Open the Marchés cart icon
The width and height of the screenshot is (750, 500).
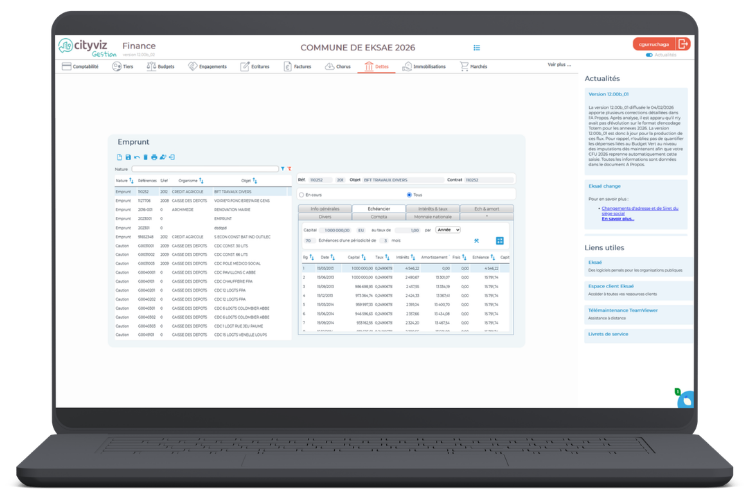point(473,66)
